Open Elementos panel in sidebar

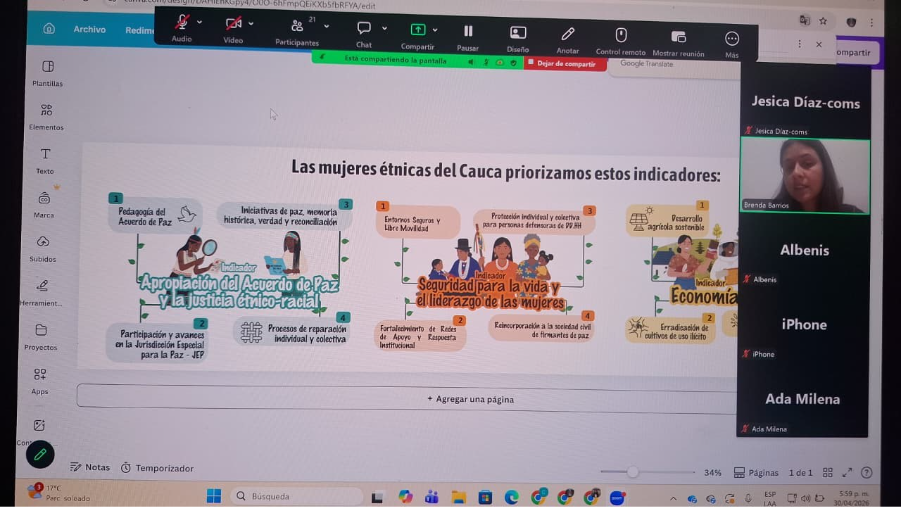tap(47, 117)
